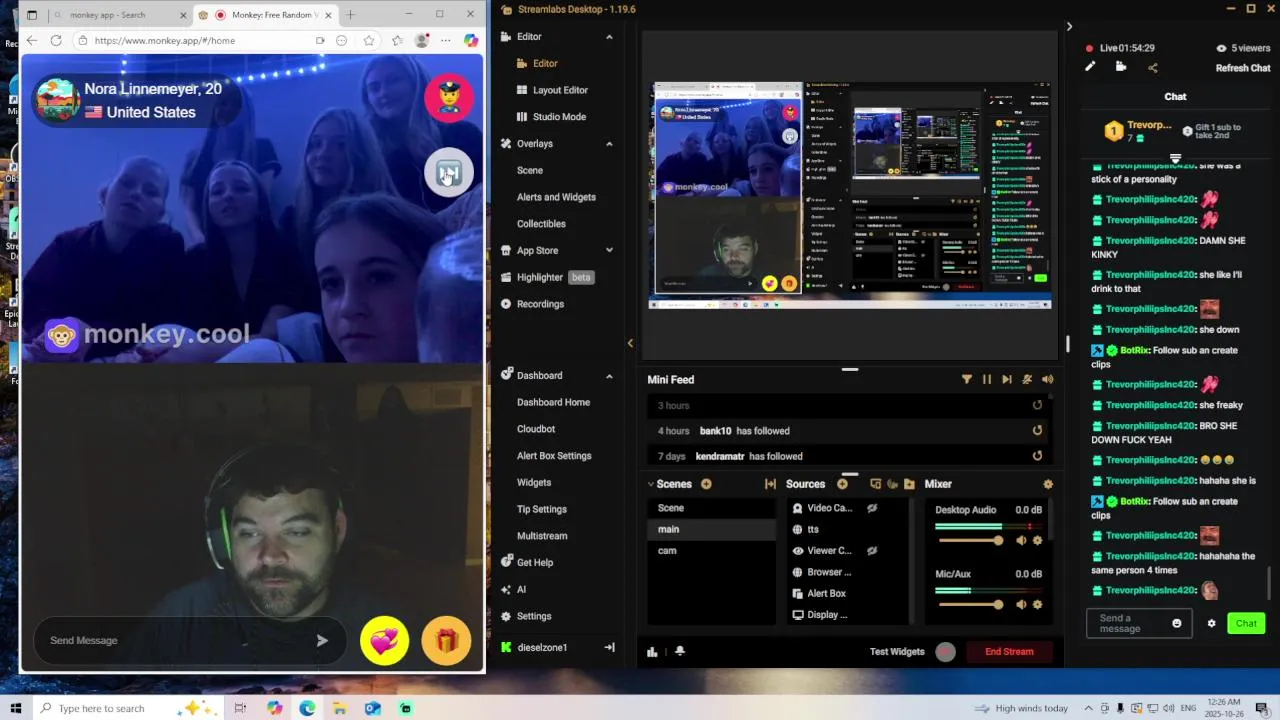The height and width of the screenshot is (720, 1280).
Task: Replay the kendramatr has followed alert
Action: tap(1037, 456)
